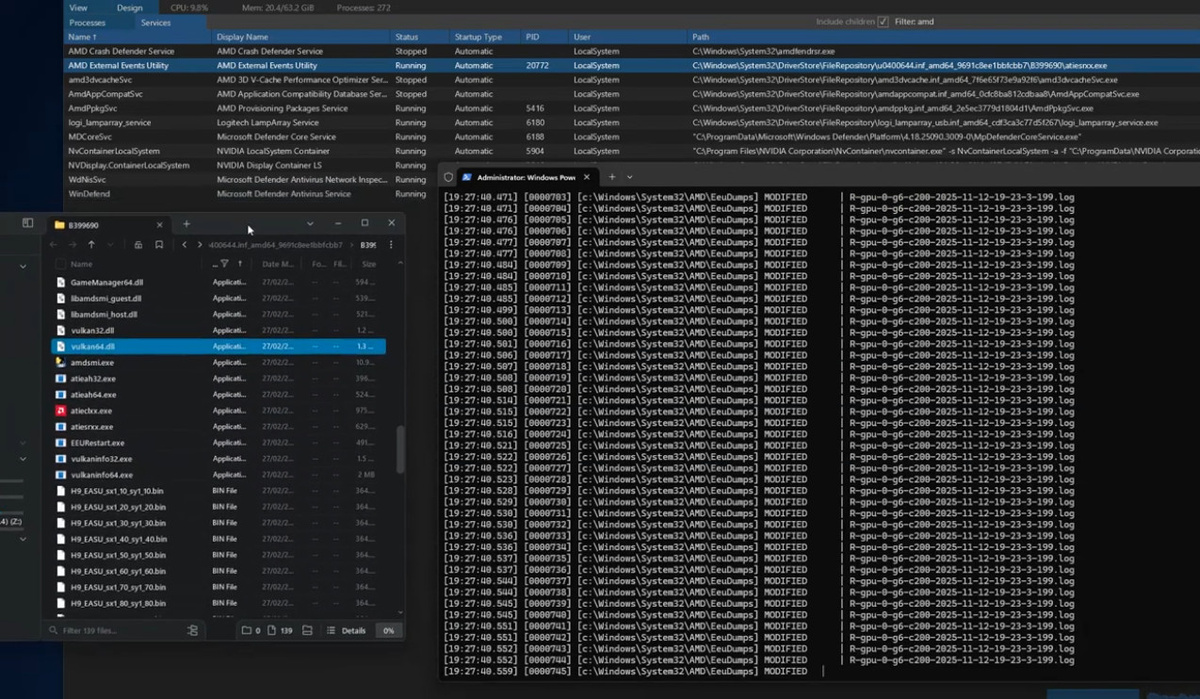
Task: Open the tab list dropdown in file manager
Action: tap(310, 224)
